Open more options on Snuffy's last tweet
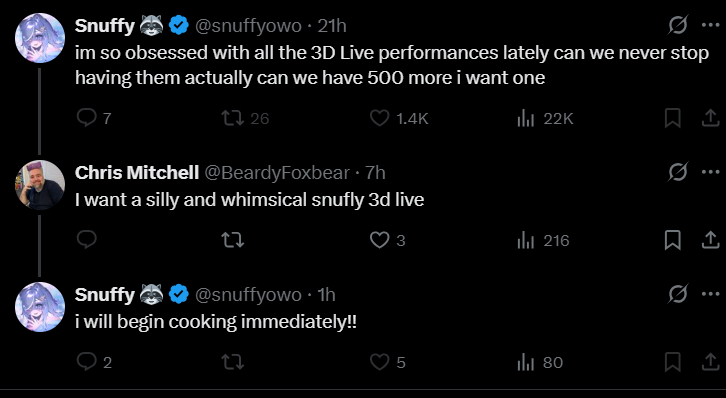 [710, 294]
